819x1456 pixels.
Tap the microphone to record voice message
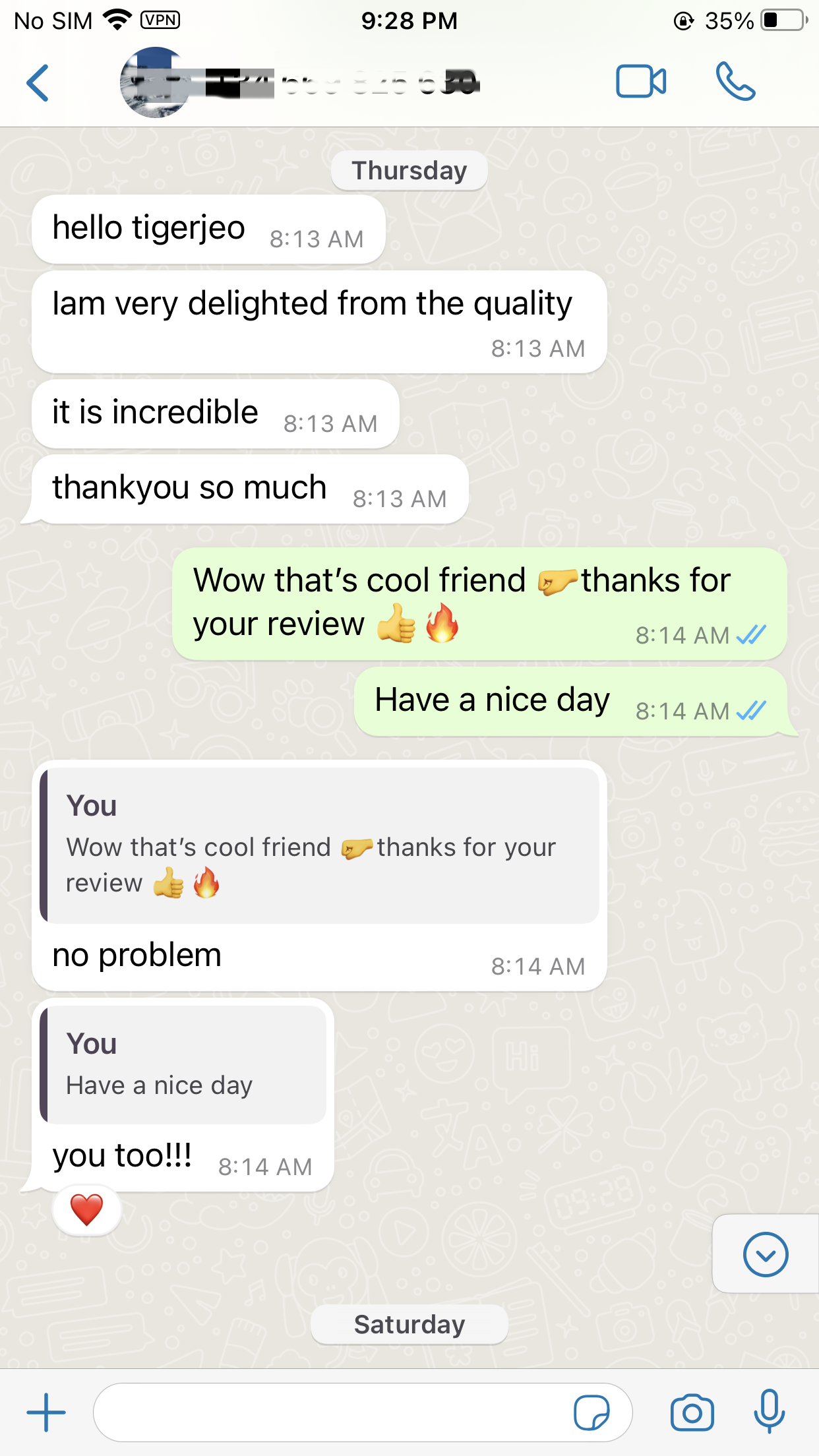pyautogui.click(x=770, y=1411)
